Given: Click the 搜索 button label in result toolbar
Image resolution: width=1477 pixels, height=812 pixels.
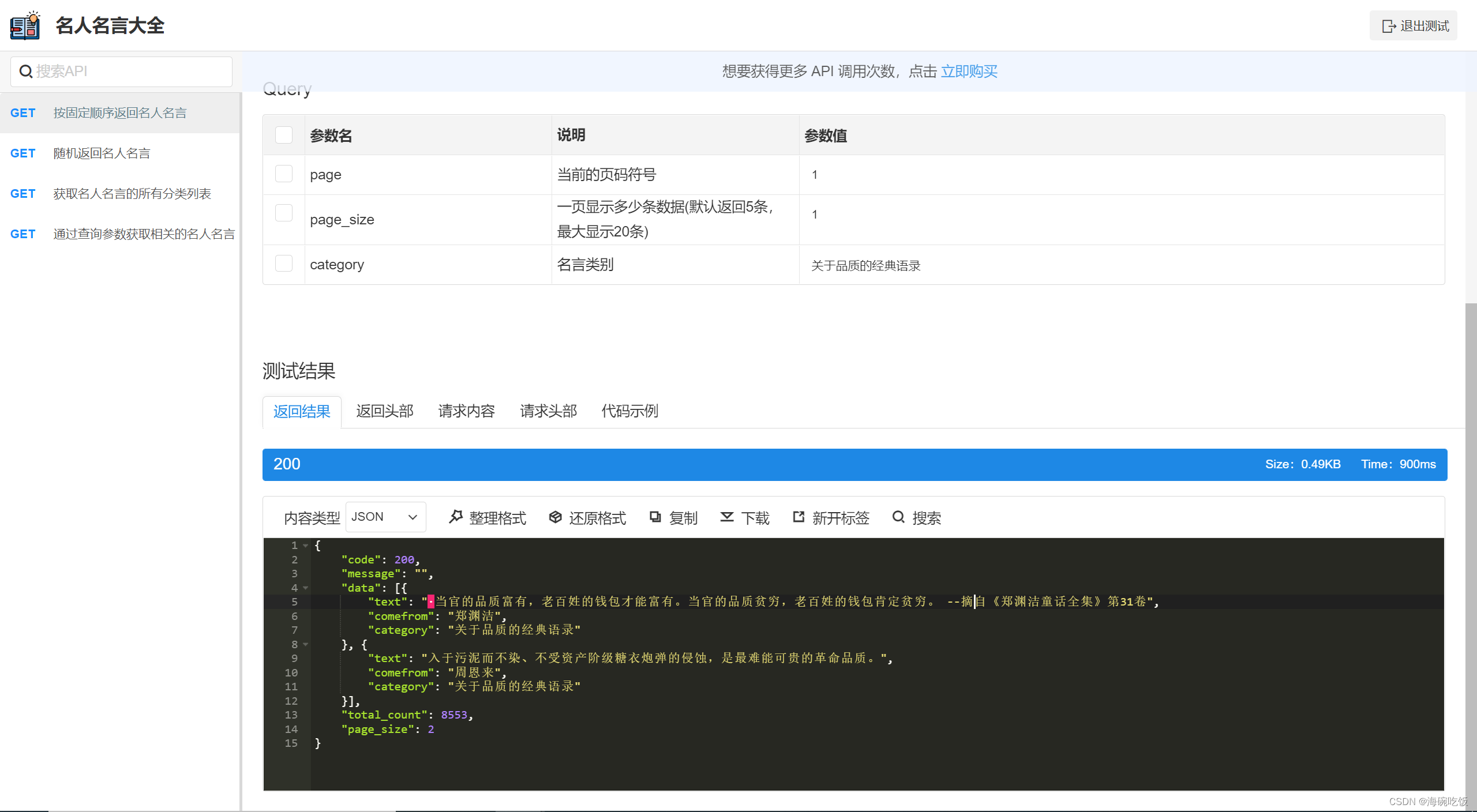Looking at the screenshot, I should (927, 518).
